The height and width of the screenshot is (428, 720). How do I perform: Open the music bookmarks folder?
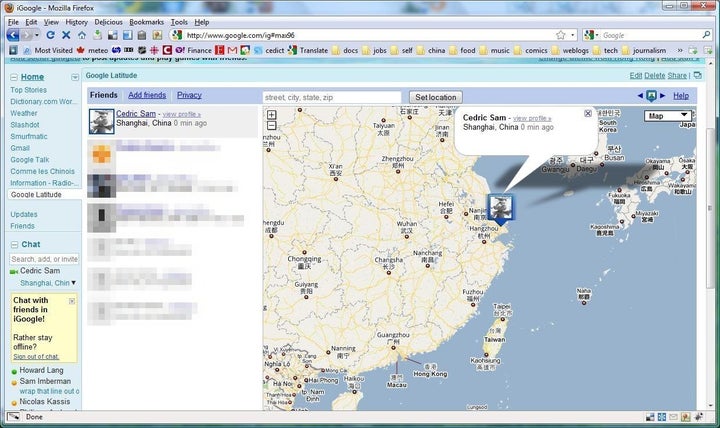[495, 50]
